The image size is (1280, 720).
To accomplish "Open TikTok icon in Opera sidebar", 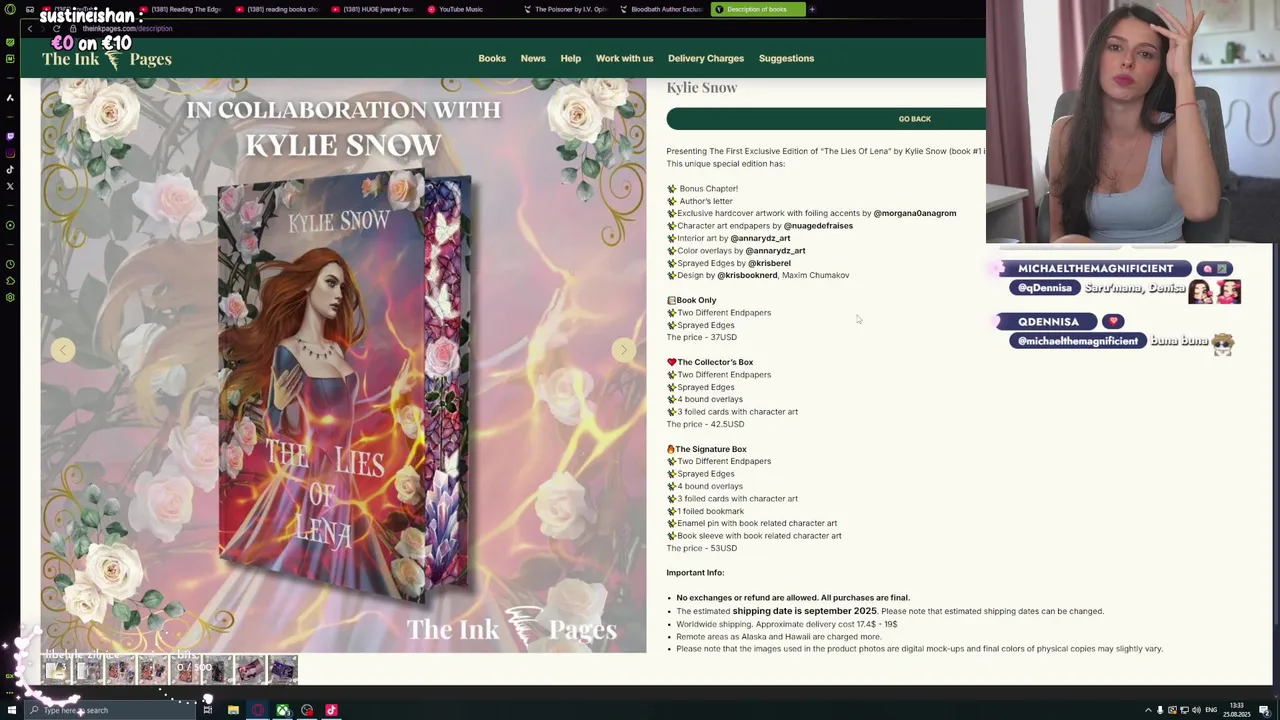I will click(10, 170).
